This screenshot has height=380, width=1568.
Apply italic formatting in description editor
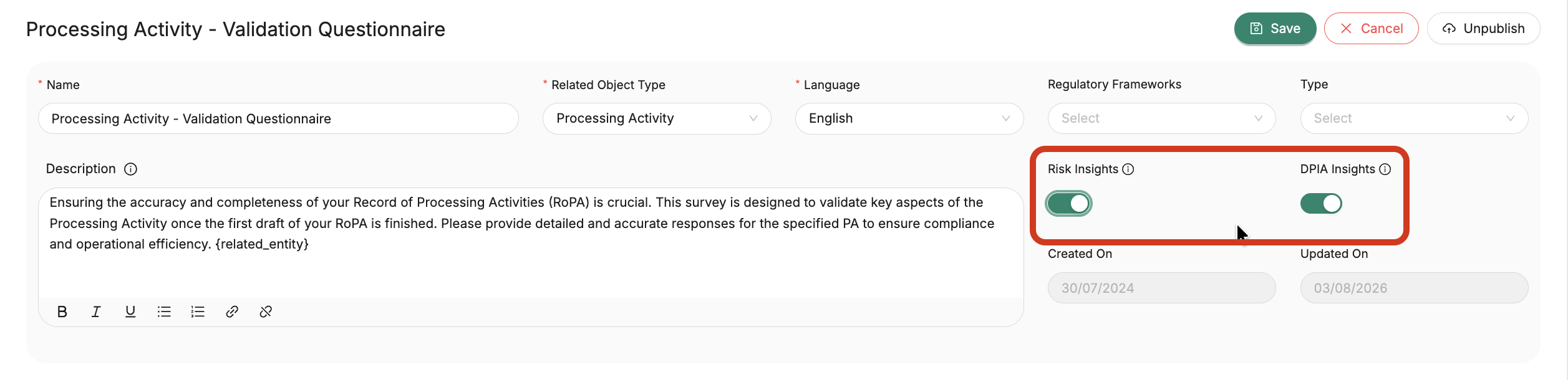96,311
